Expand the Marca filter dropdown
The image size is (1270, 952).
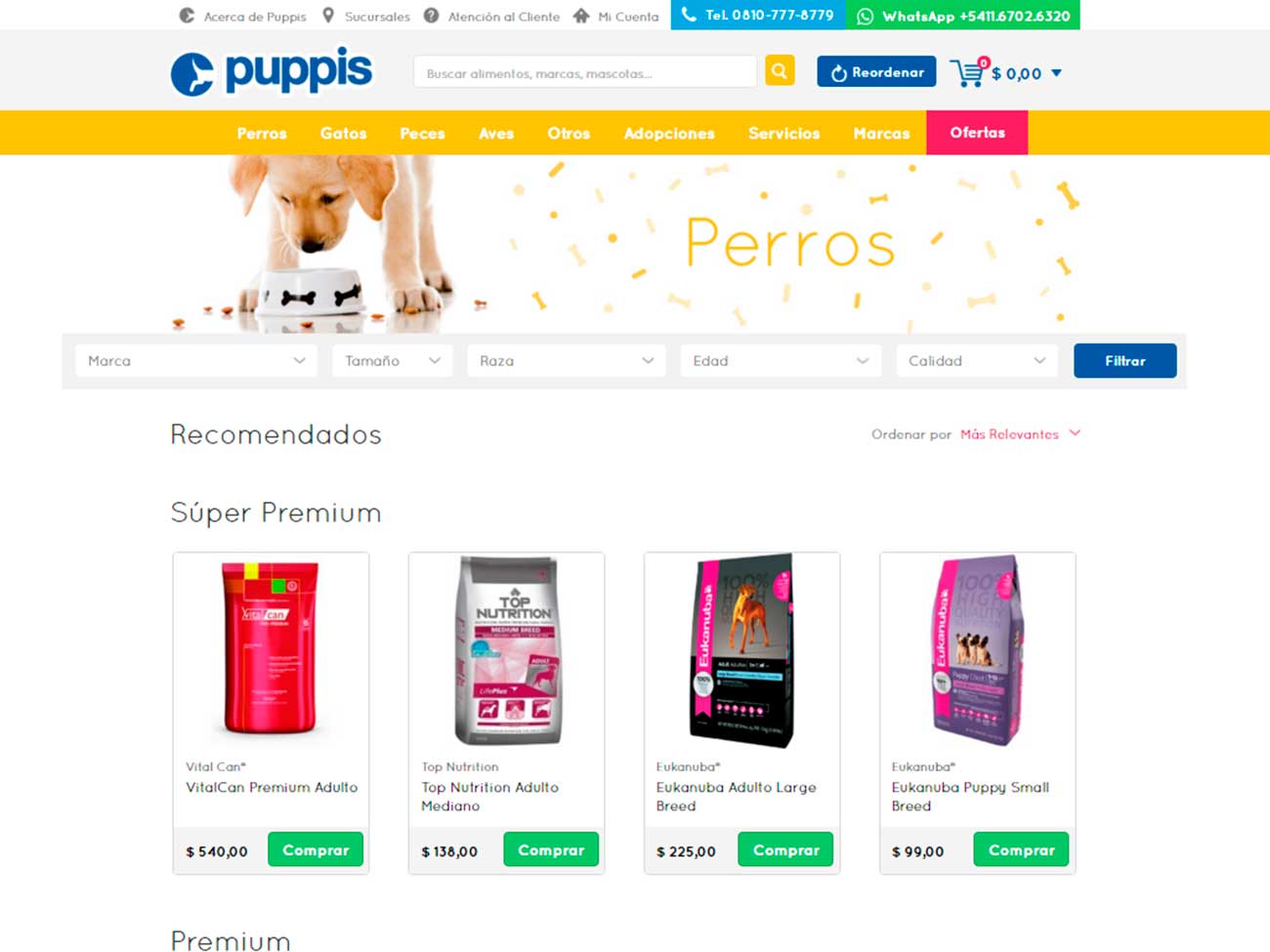tap(196, 360)
